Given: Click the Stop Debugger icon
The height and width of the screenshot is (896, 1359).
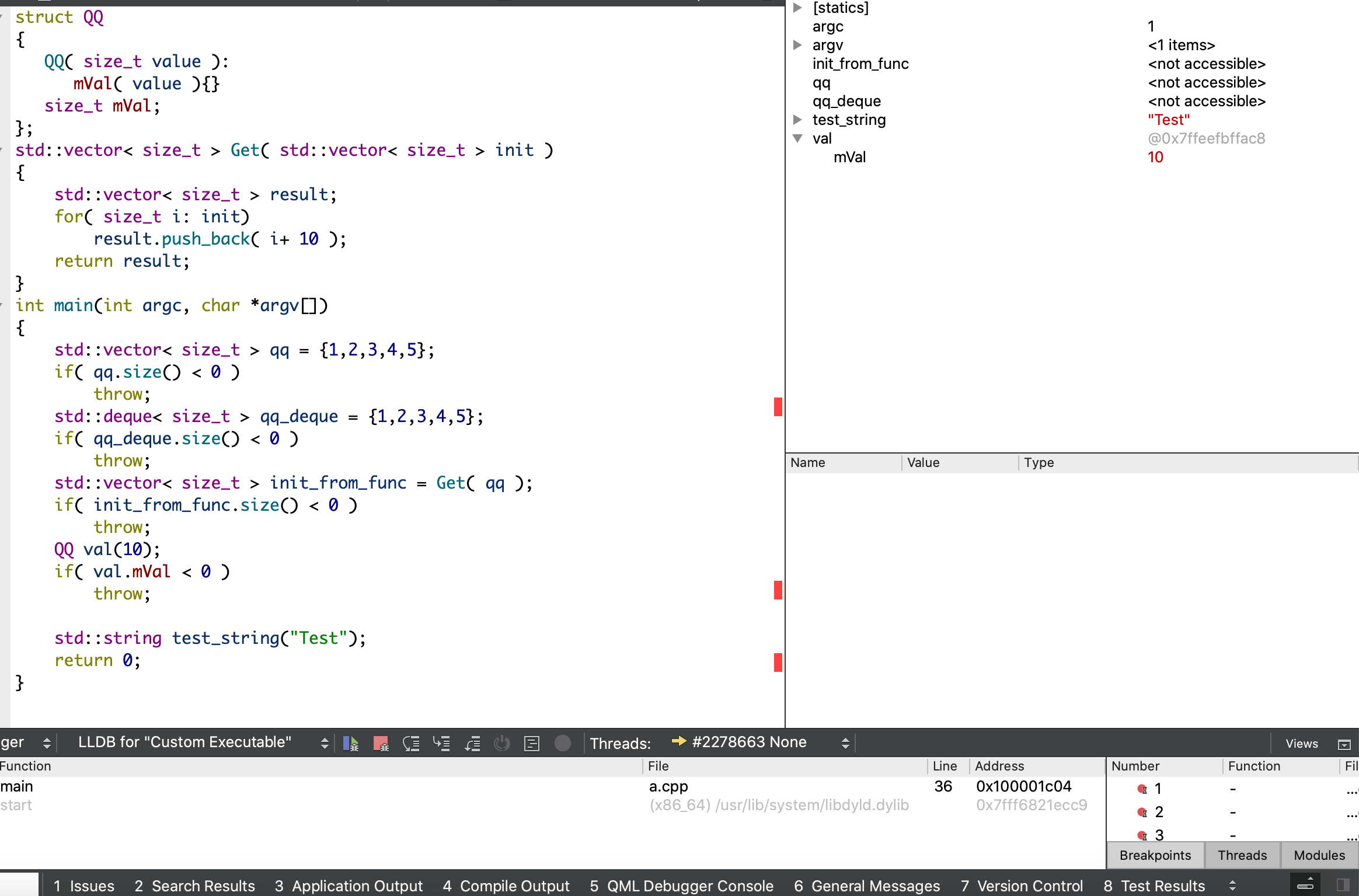Looking at the screenshot, I should (381, 743).
